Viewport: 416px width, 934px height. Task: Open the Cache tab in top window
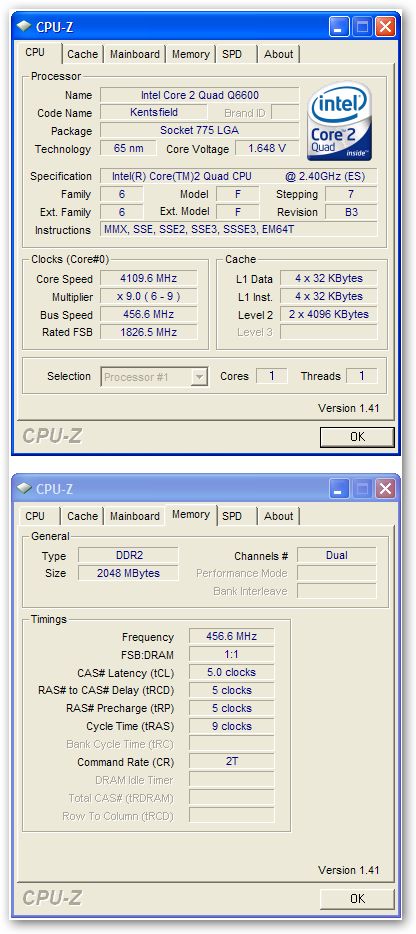pyautogui.click(x=82, y=54)
